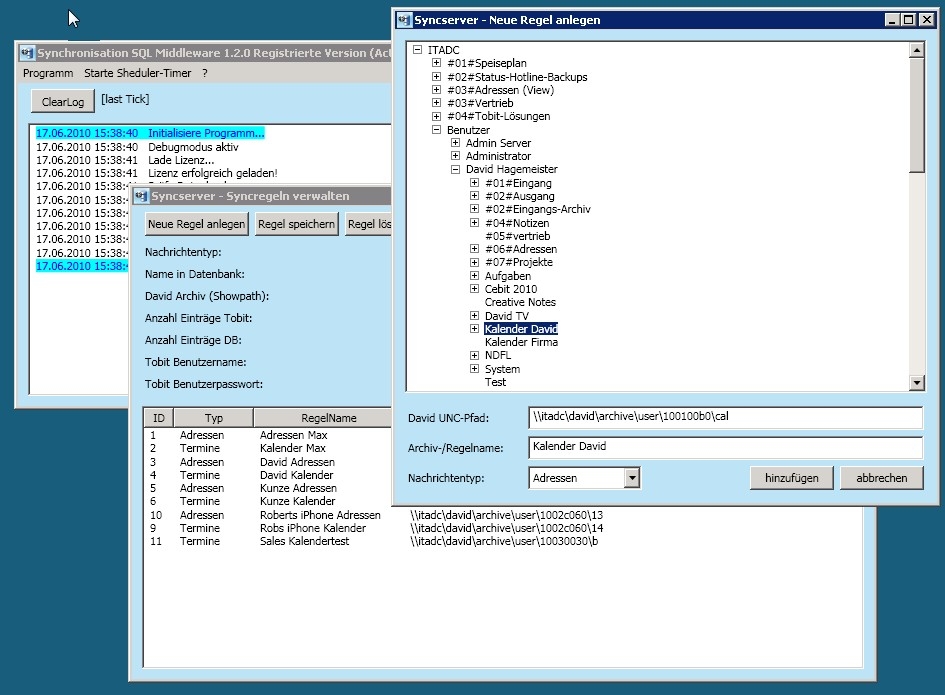Expand the #01#Eingang folder

[474, 183]
